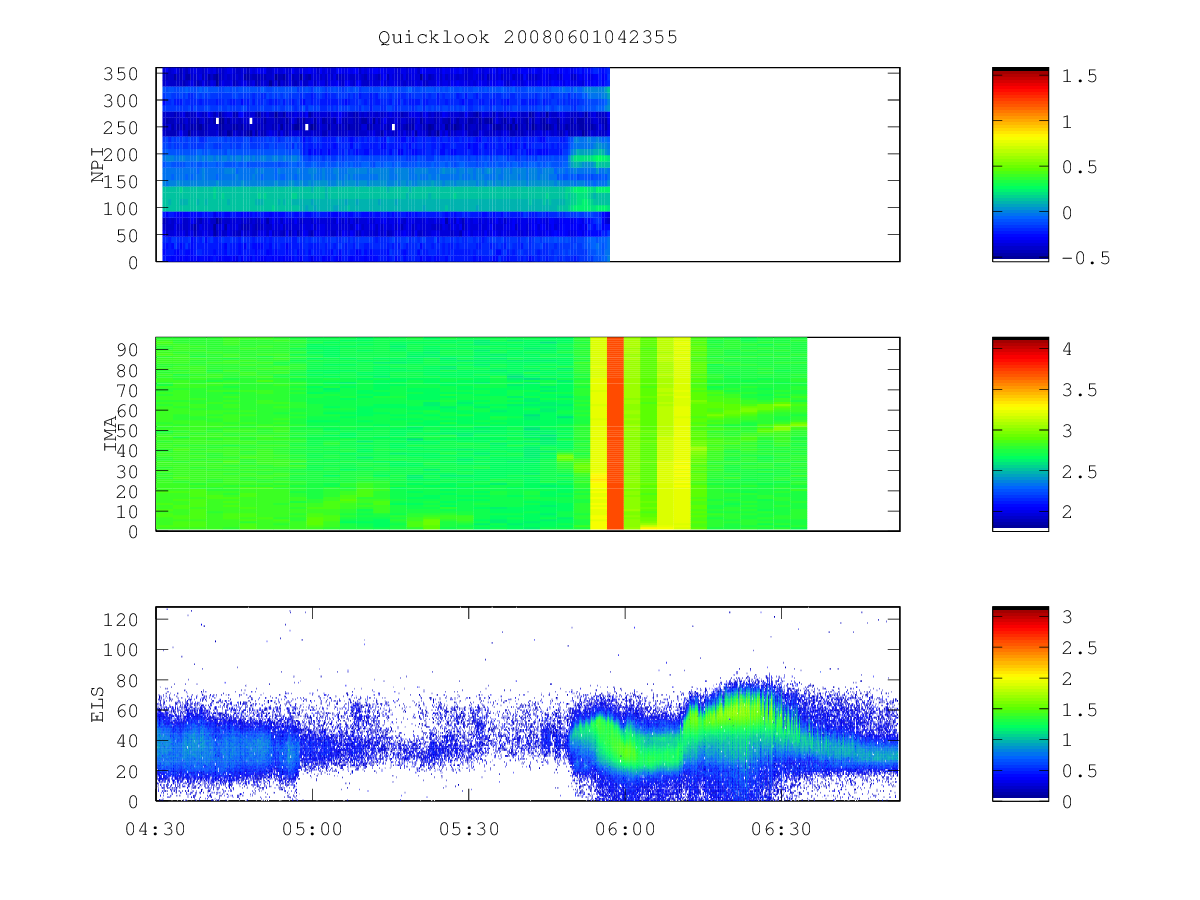The width and height of the screenshot is (1200, 900).
Task: Click the 350 tick label on NPI axis
Action: coord(120,74)
